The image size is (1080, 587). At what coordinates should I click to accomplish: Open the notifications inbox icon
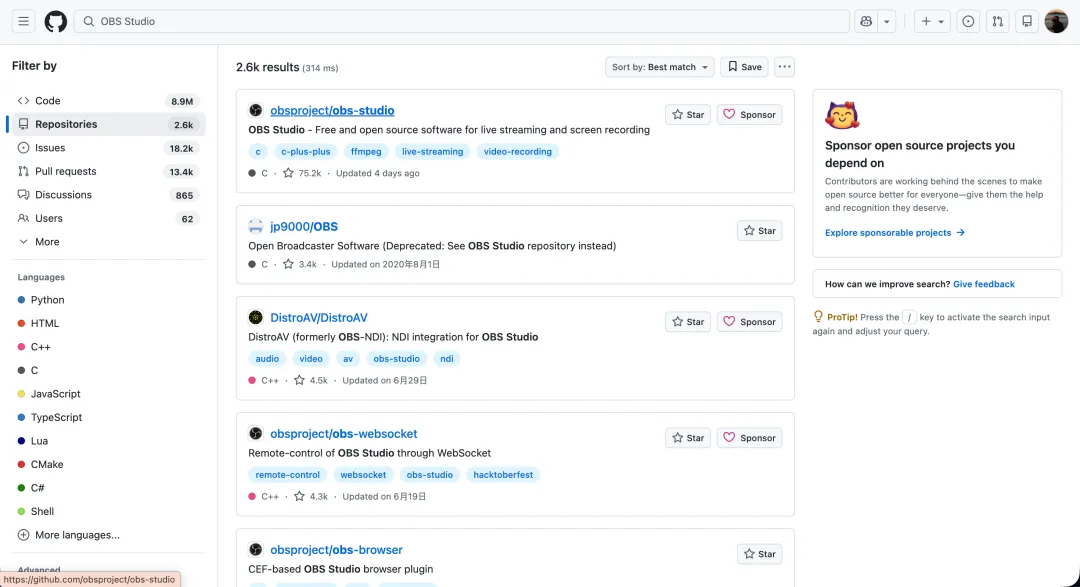click(1027, 21)
